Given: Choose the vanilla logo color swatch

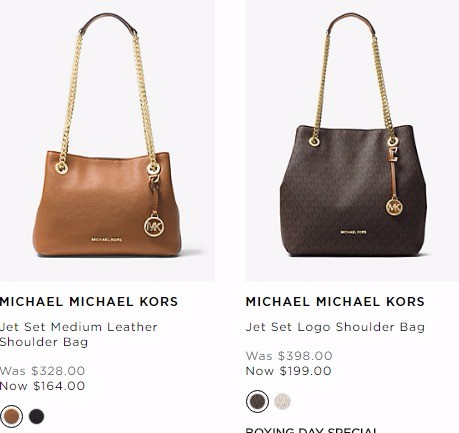Looking at the screenshot, I should (x=282, y=401).
